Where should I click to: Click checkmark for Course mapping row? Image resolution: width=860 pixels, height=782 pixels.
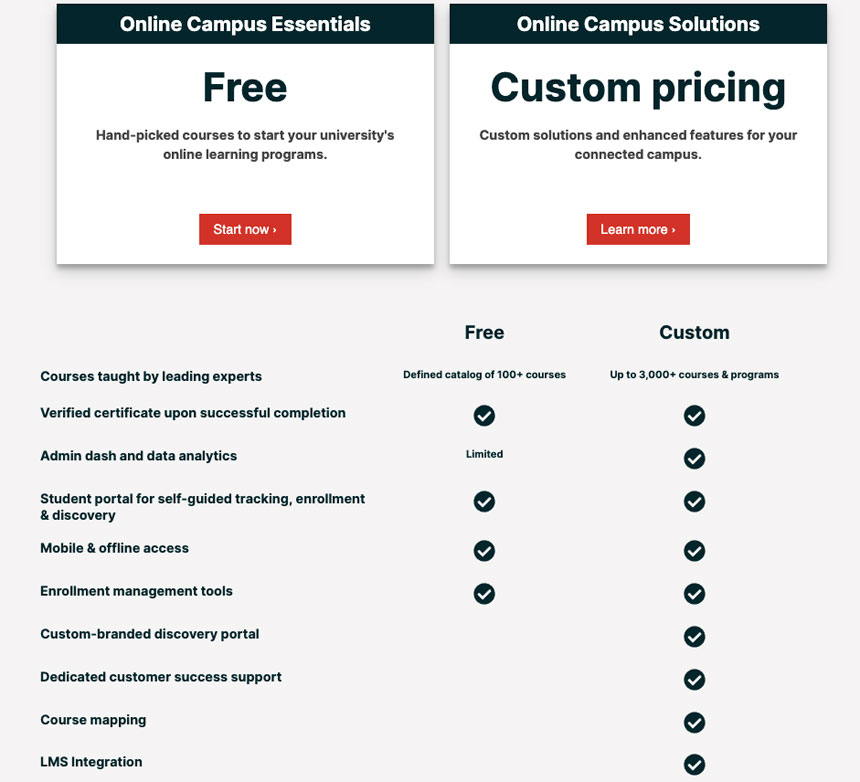pyautogui.click(x=694, y=722)
